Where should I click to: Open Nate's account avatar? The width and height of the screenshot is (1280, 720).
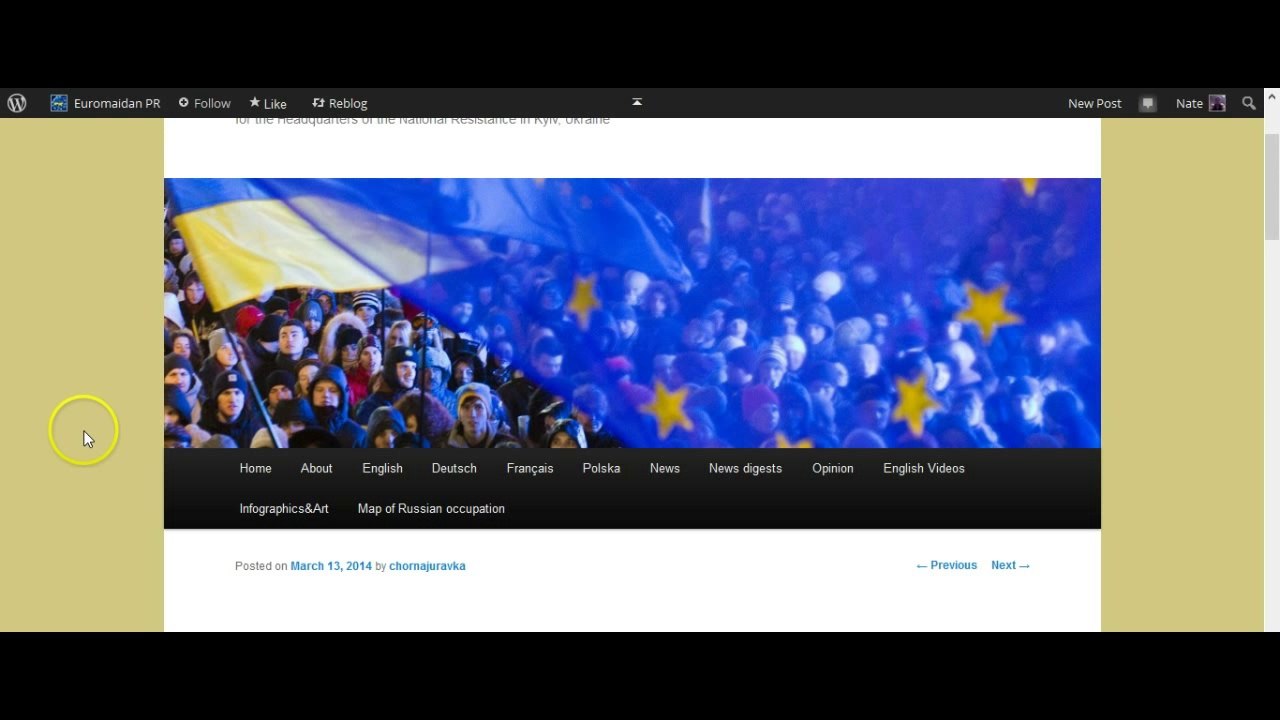(x=1217, y=103)
